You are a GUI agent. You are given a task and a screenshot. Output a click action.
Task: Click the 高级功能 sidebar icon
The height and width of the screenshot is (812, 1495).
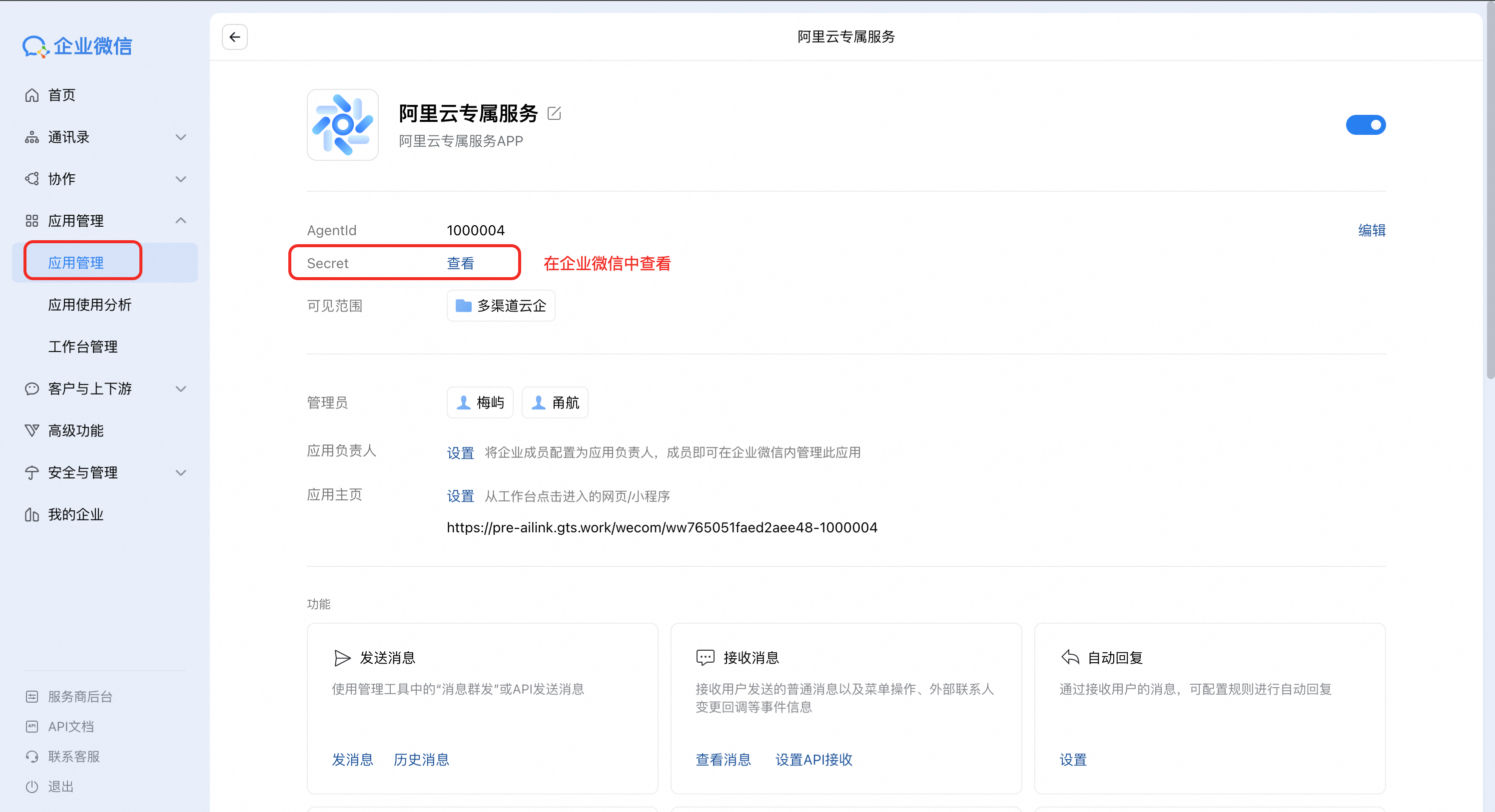(x=32, y=430)
